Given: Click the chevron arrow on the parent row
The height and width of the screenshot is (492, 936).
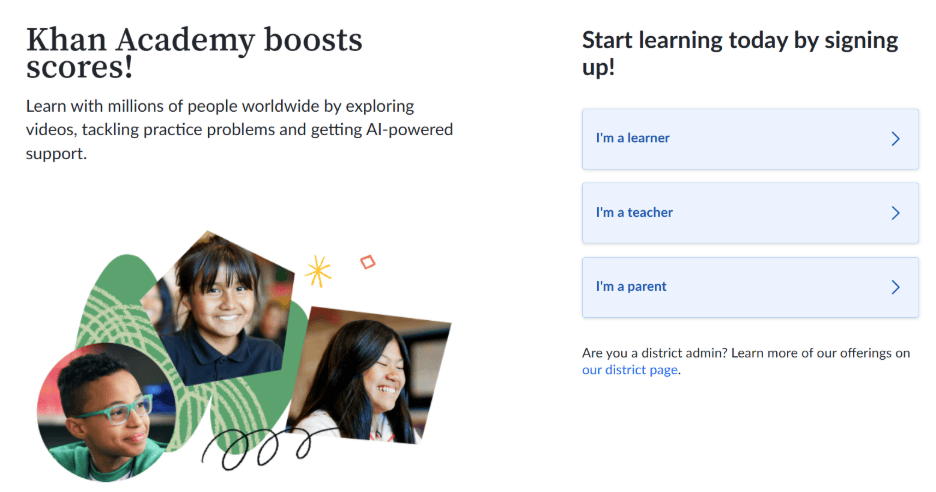Looking at the screenshot, I should coord(895,287).
